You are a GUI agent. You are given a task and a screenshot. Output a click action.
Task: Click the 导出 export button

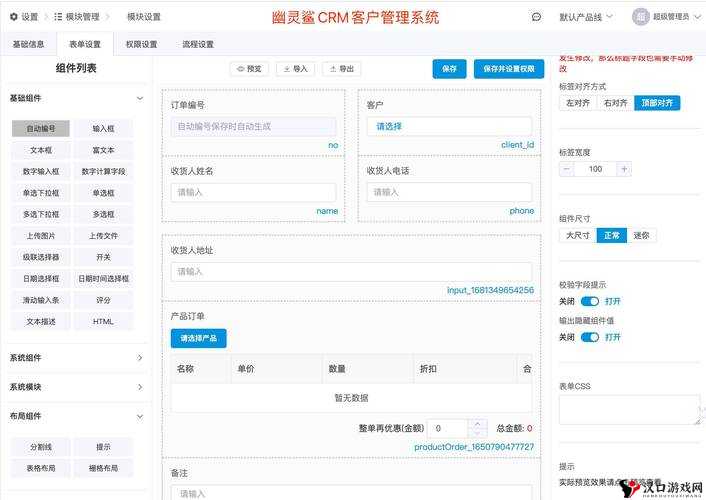click(x=342, y=69)
